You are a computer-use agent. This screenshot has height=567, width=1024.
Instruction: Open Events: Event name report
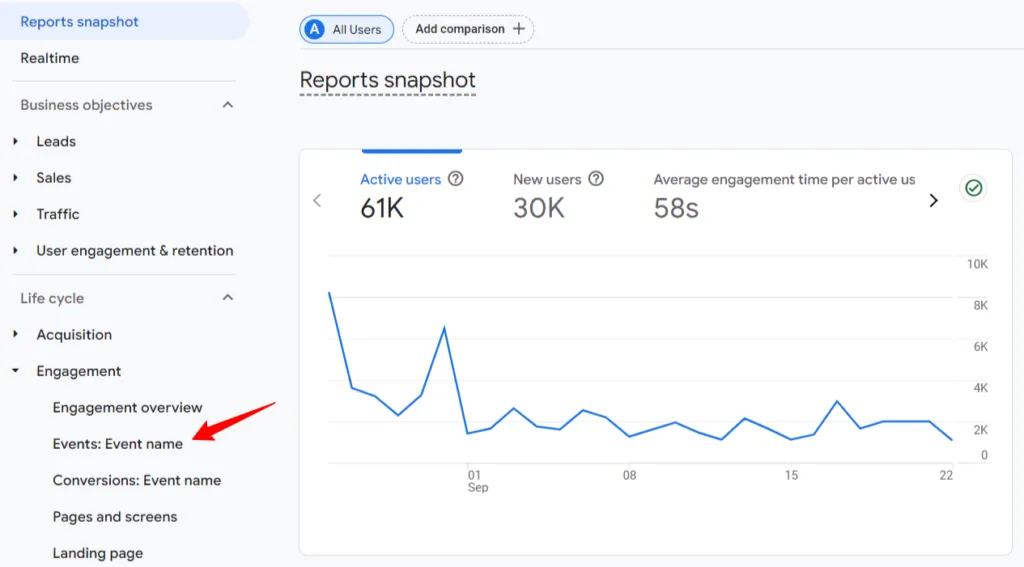(118, 444)
